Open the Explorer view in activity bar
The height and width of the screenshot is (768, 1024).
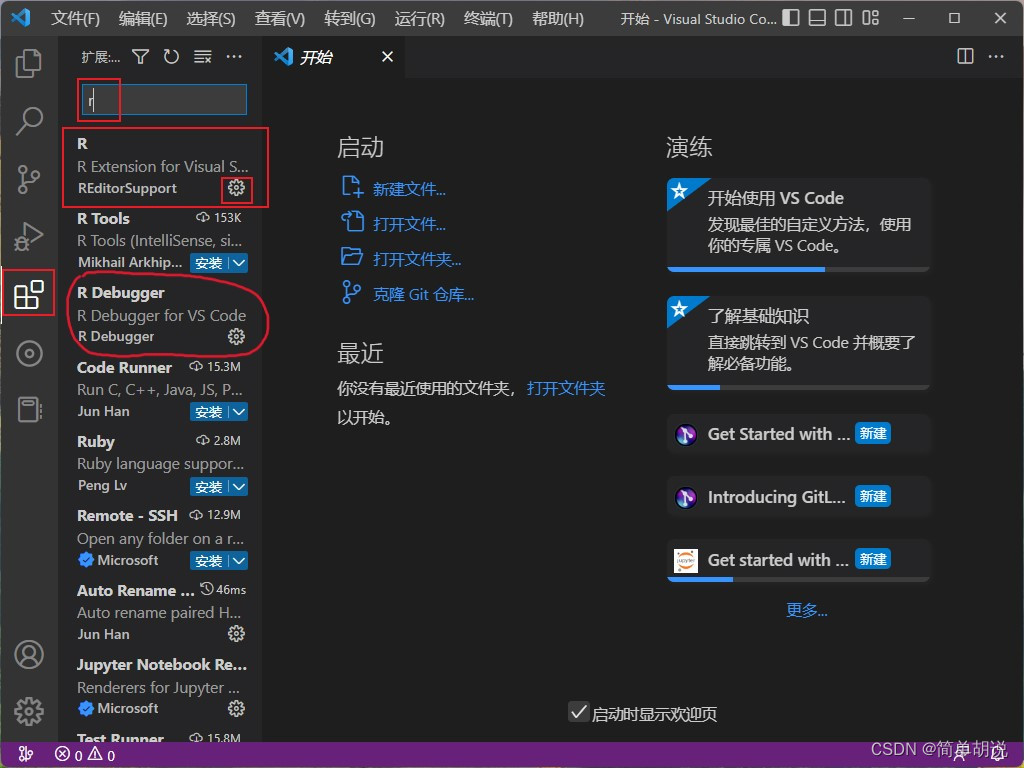[x=28, y=63]
